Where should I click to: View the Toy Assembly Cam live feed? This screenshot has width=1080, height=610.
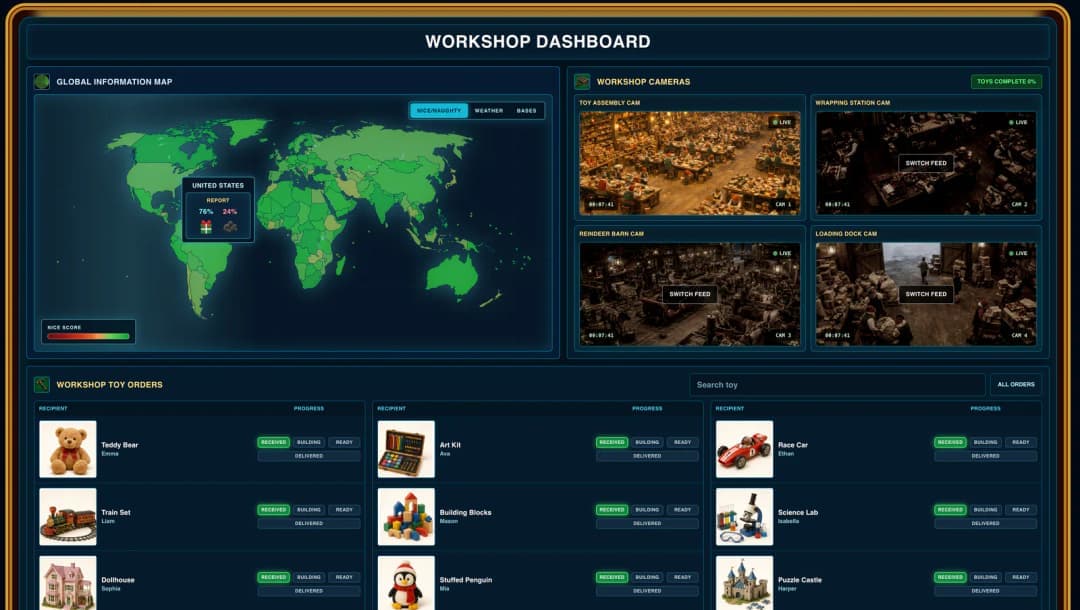tap(689, 163)
